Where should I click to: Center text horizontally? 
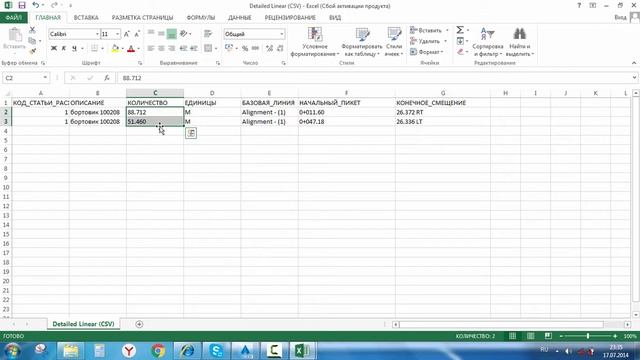(x=161, y=48)
